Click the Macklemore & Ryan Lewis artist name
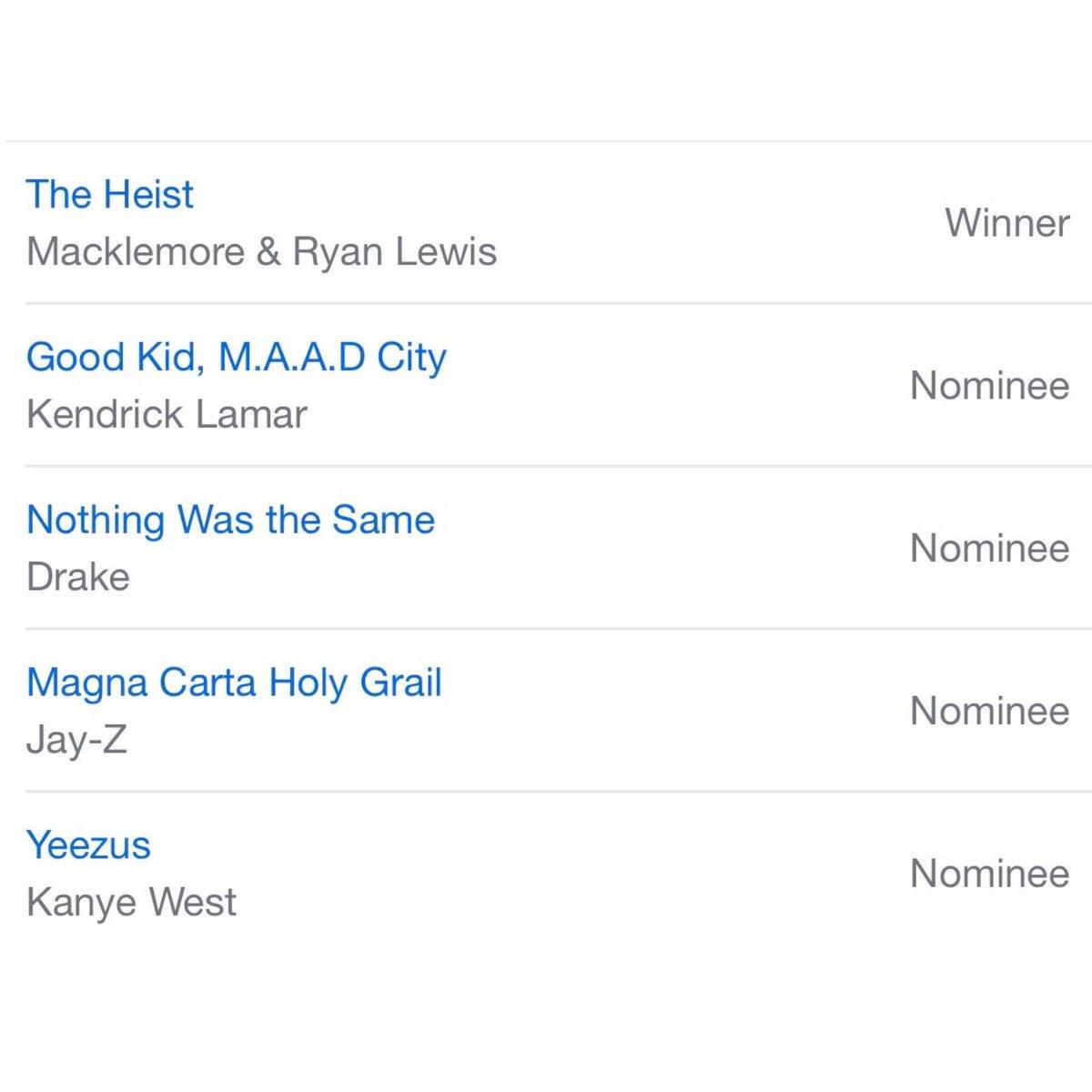This screenshot has width=1092, height=1092. point(262,252)
